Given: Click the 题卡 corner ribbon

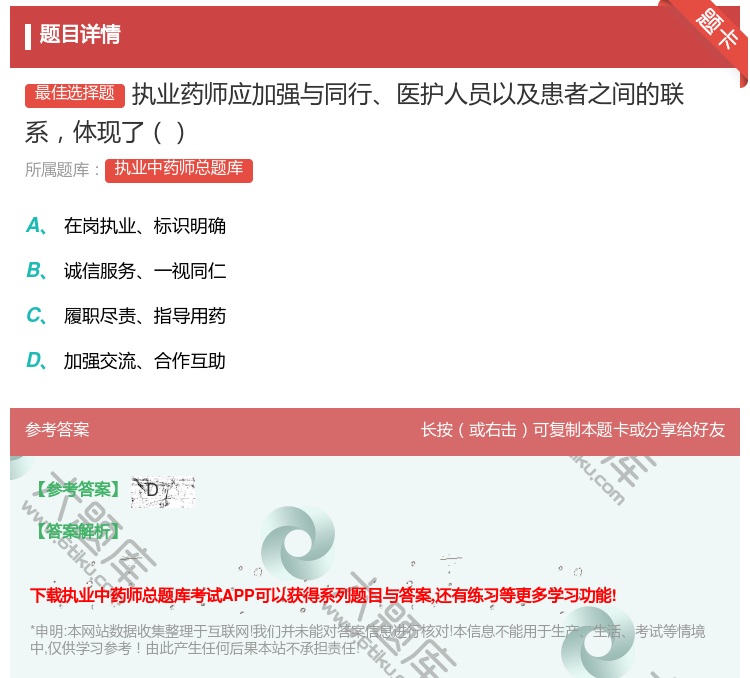Looking at the screenshot, I should pyautogui.click(x=717, y=30).
